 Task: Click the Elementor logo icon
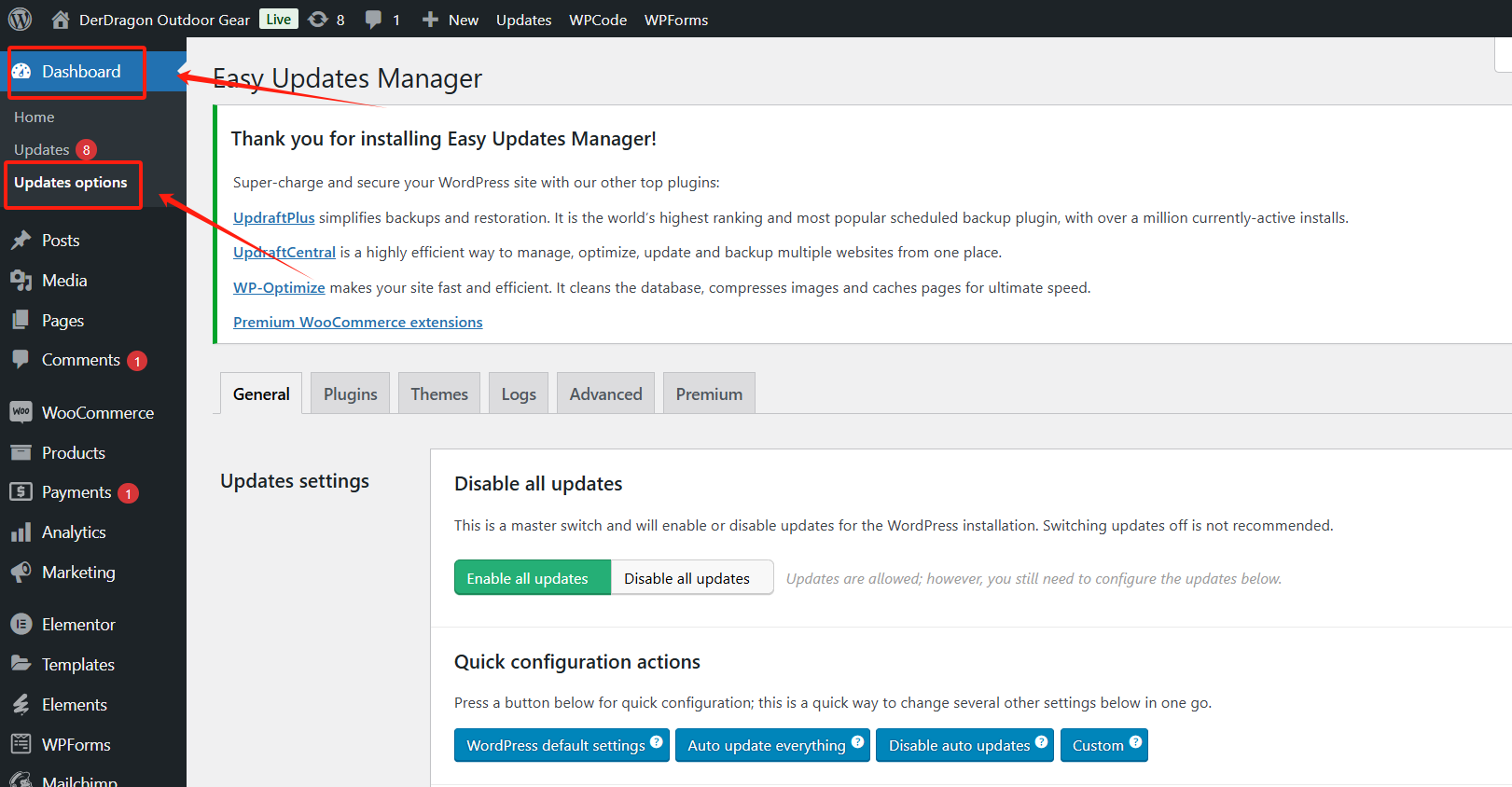(21, 624)
